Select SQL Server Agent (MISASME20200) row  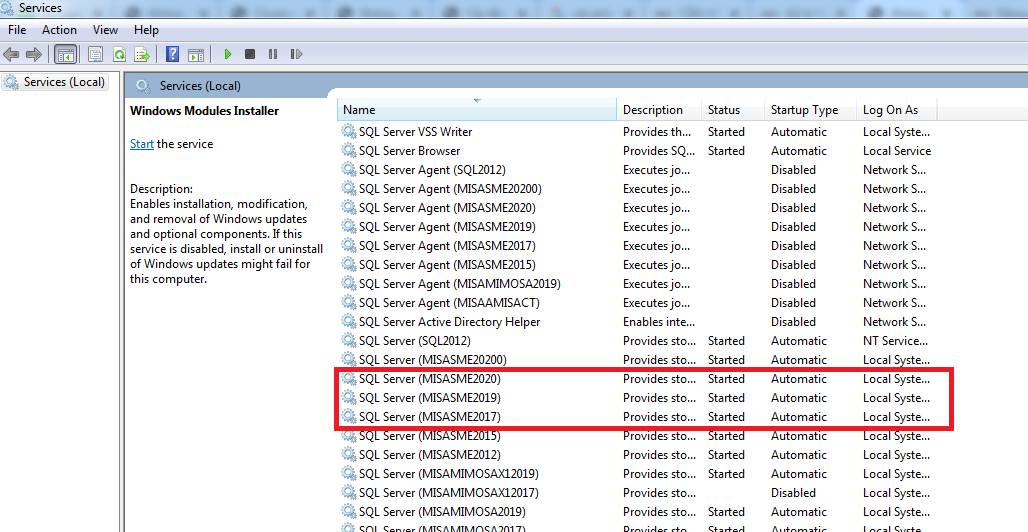click(636, 189)
